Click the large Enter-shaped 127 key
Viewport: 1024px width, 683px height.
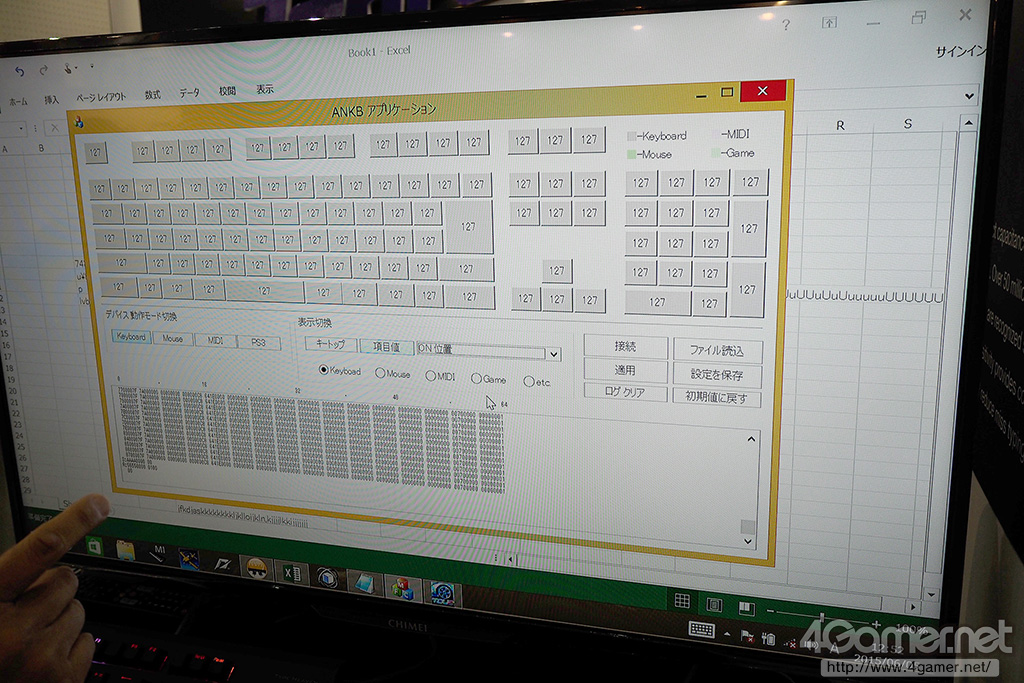468,227
